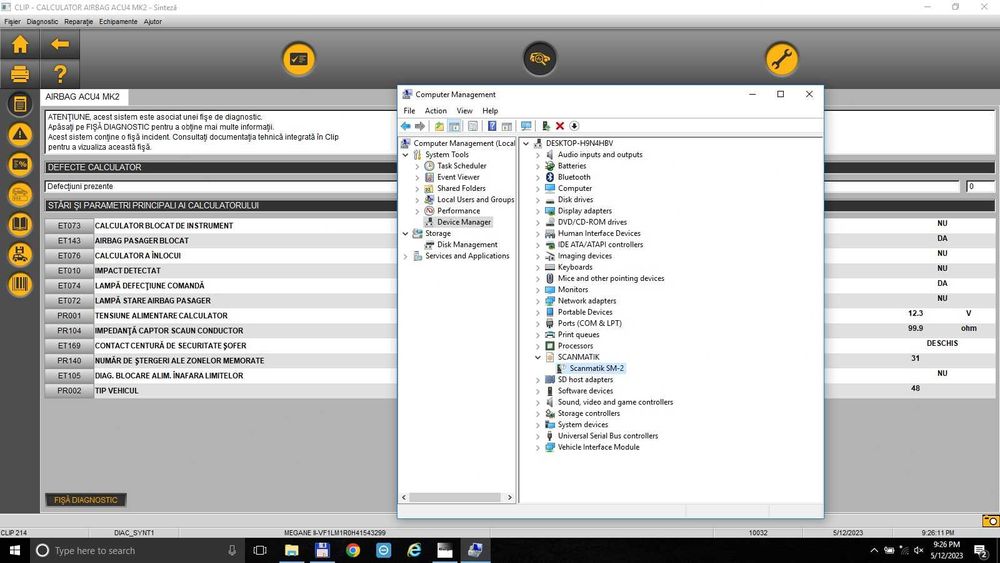Open the question mark help icon
This screenshot has width=1000, height=563.
60,74
